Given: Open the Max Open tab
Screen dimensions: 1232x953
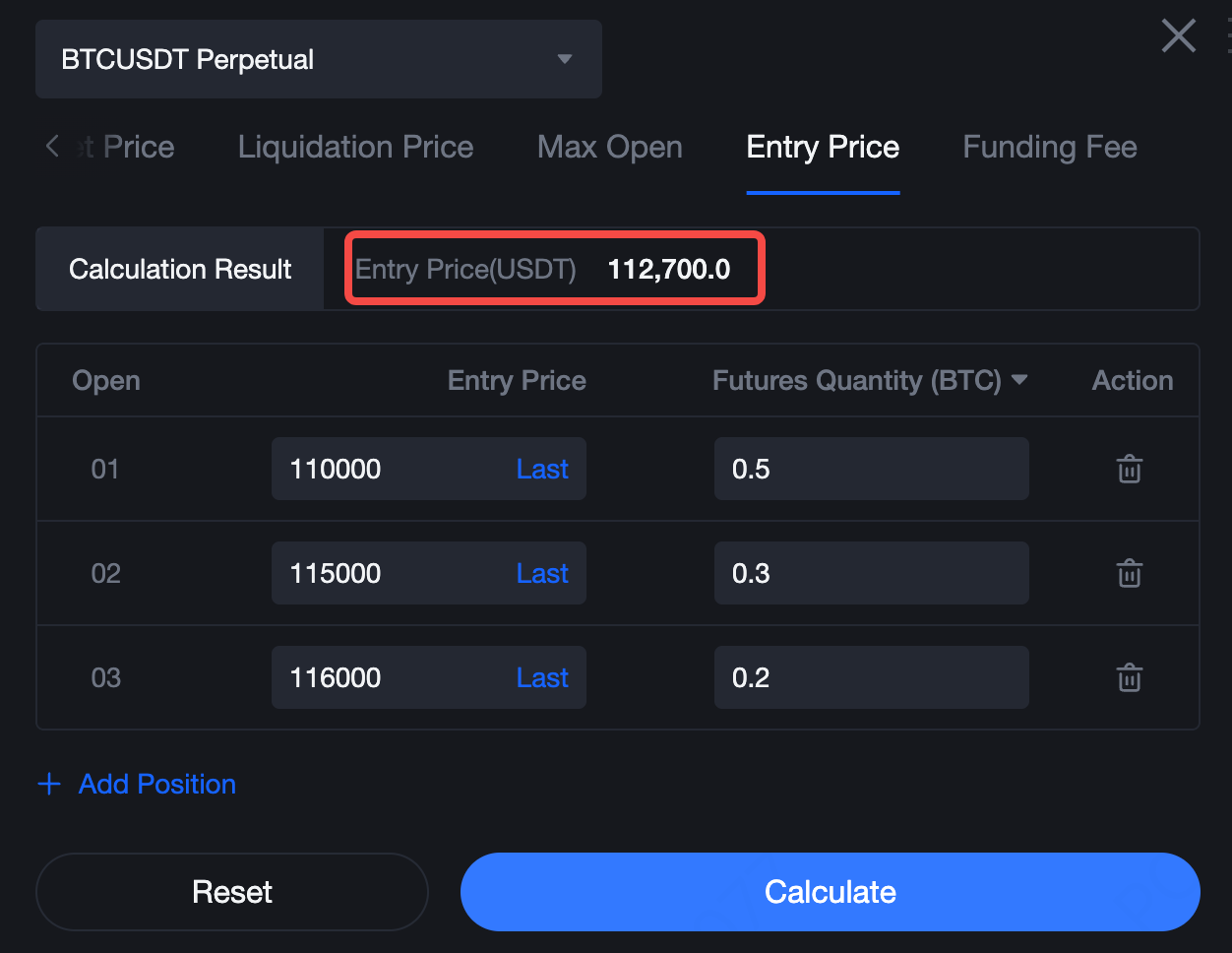Looking at the screenshot, I should pyautogui.click(x=609, y=147).
